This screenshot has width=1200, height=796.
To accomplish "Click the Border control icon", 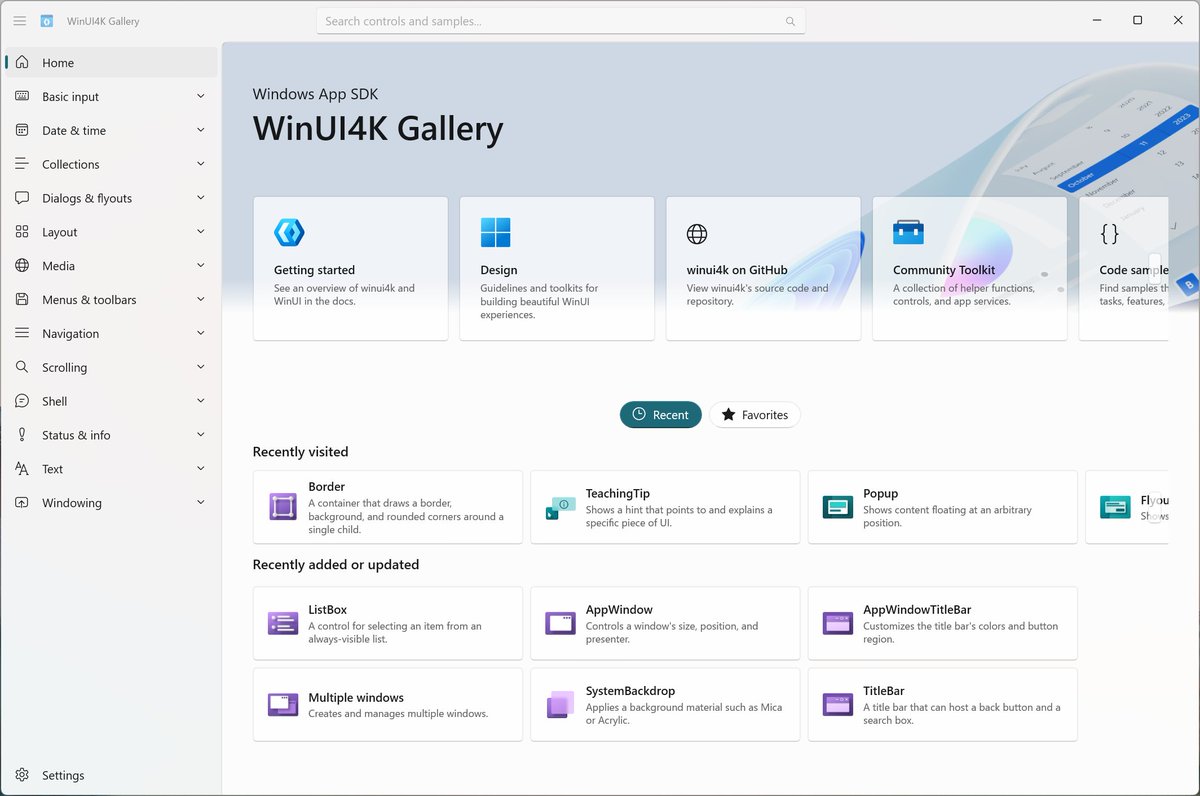I will (283, 507).
